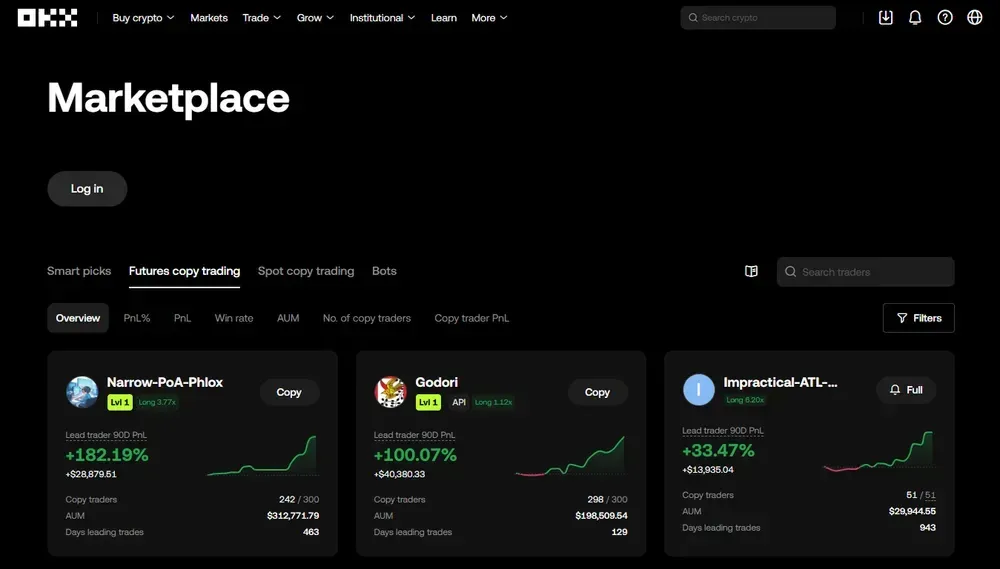Open the language globe icon
1000x569 pixels.
974,18
